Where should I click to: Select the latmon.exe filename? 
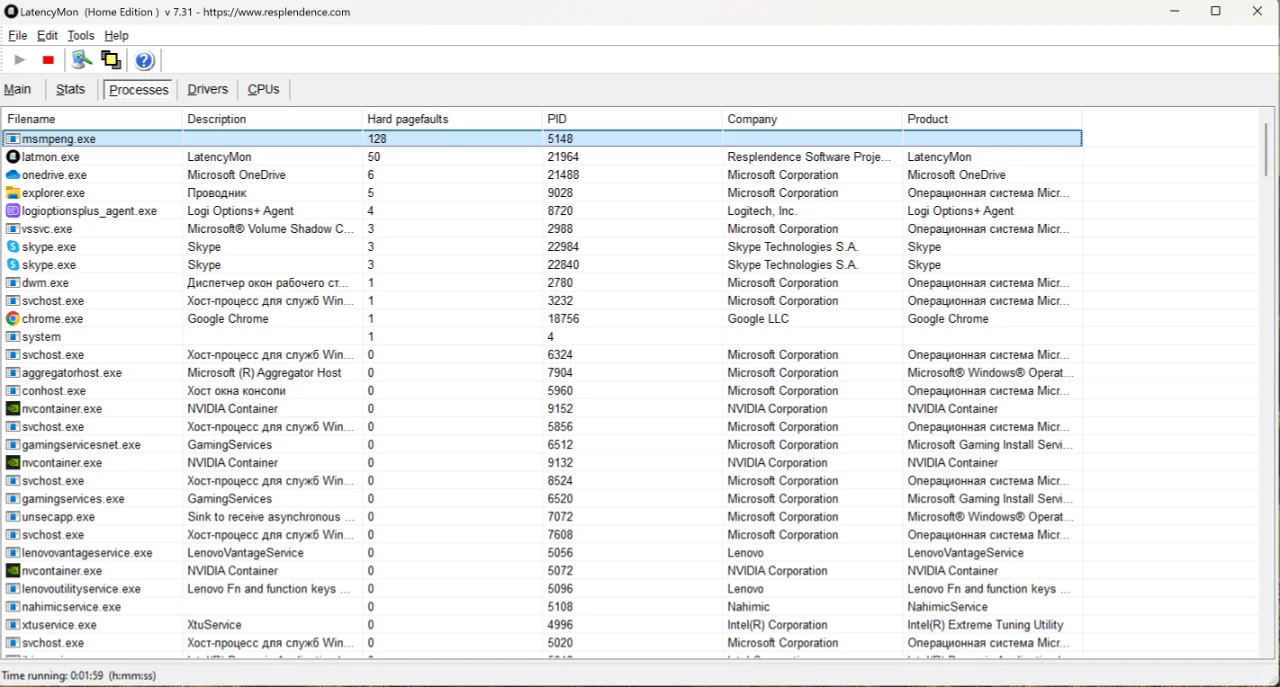(51, 157)
